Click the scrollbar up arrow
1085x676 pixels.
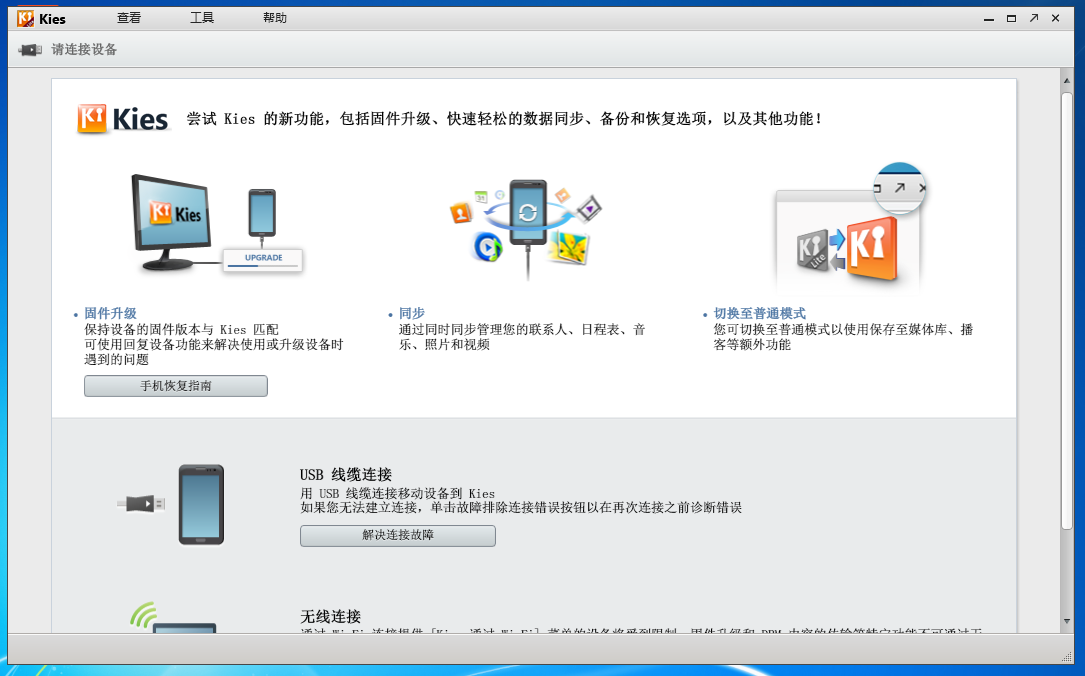(x=1066, y=81)
